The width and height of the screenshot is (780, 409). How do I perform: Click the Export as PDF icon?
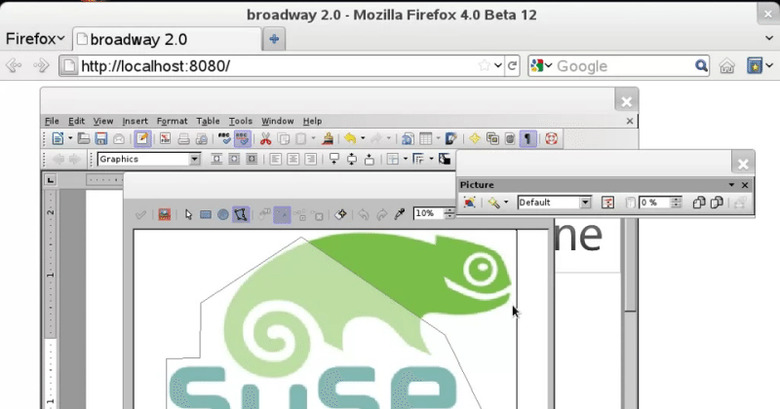click(x=165, y=138)
